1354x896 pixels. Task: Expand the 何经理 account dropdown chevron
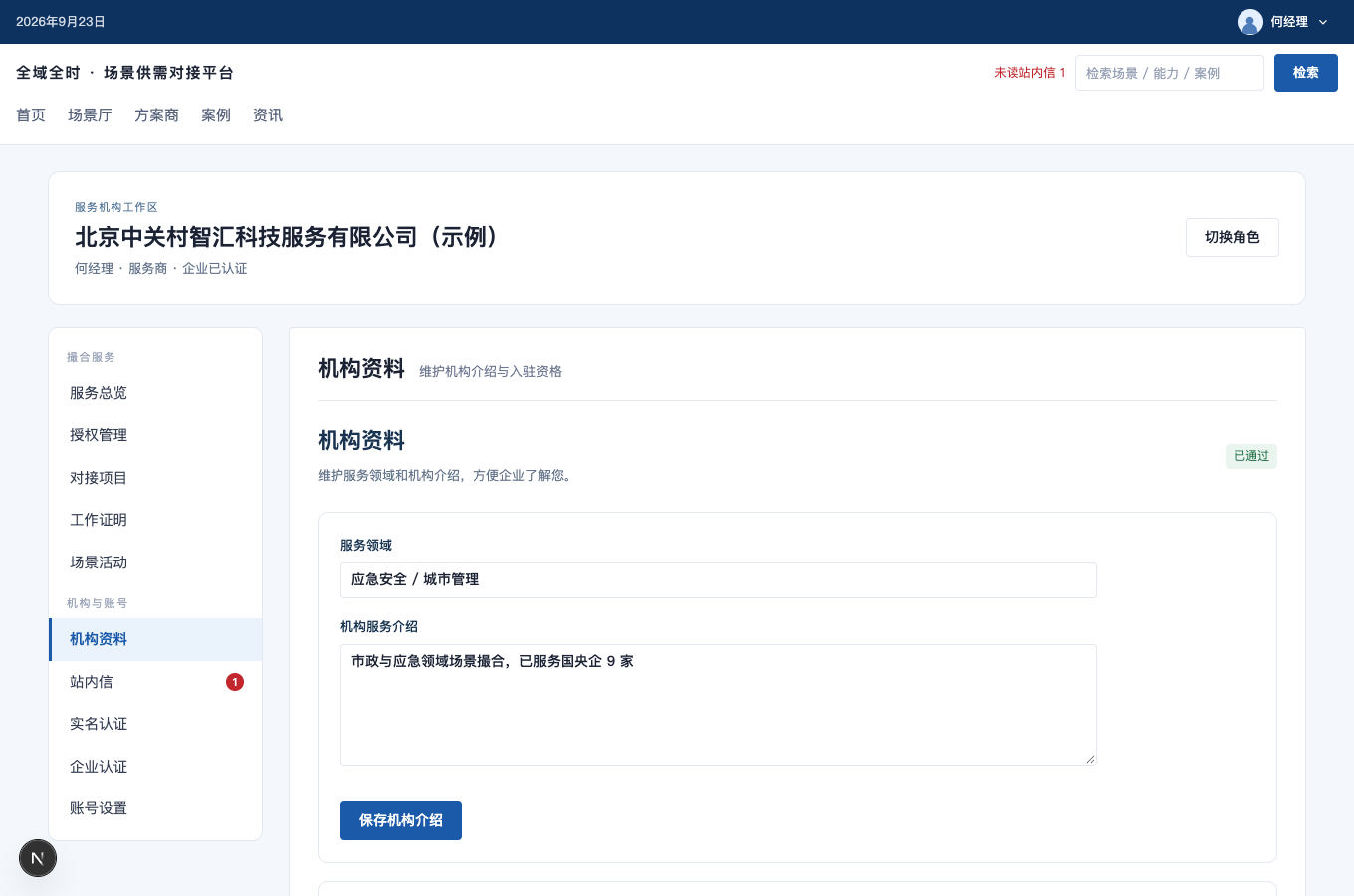1323,22
